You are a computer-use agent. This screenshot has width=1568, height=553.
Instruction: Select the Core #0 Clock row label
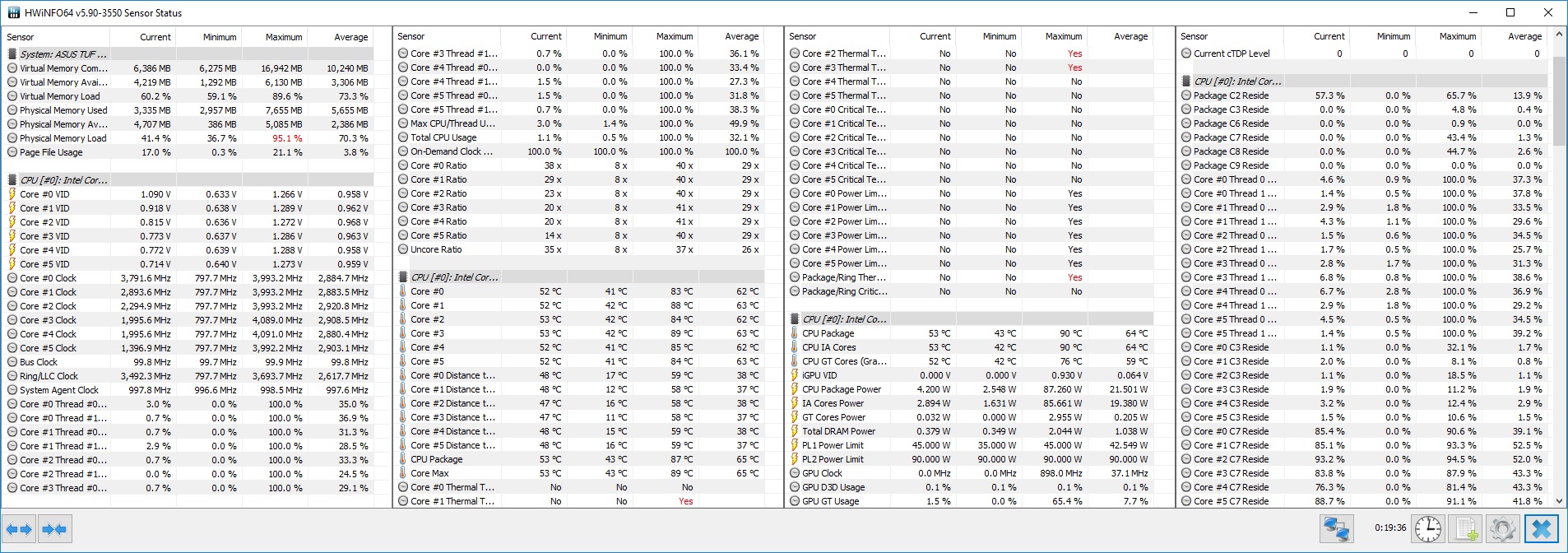48,278
